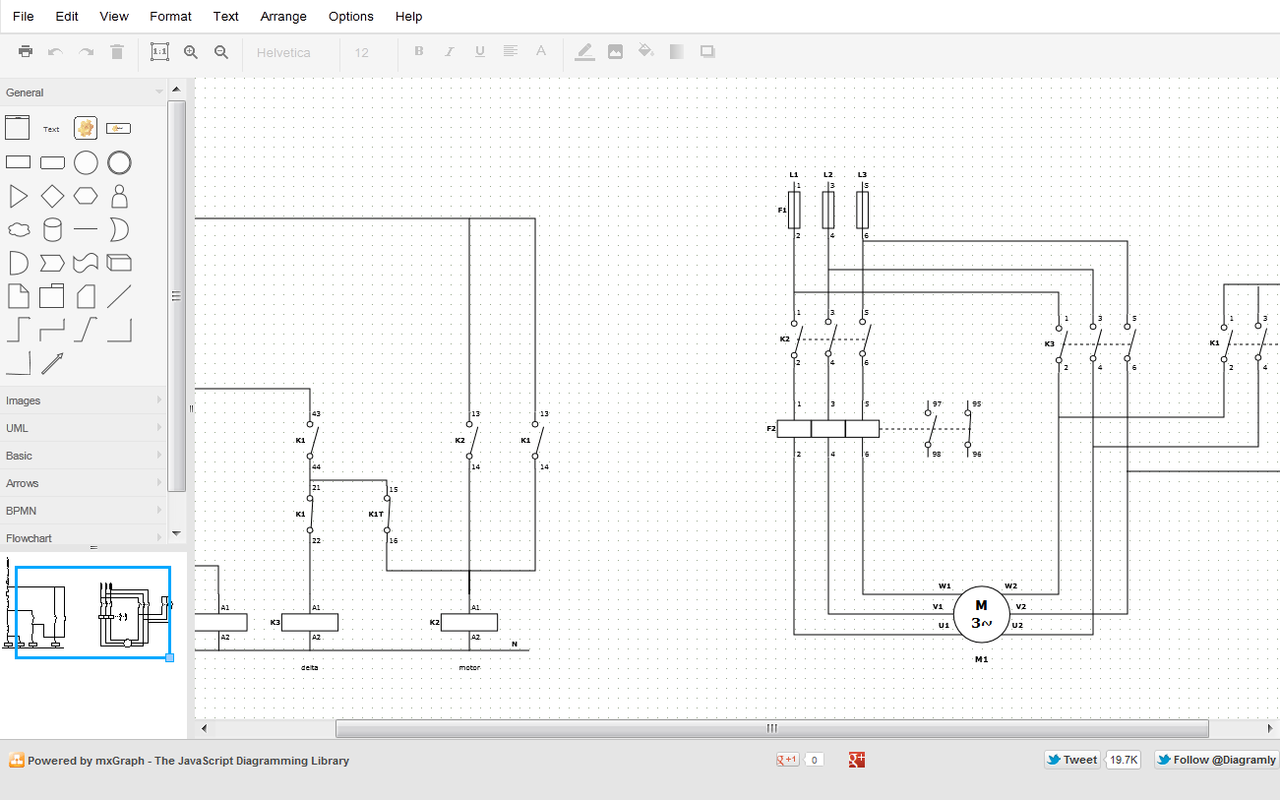
Task: Toggle bold text formatting
Action: (419, 51)
